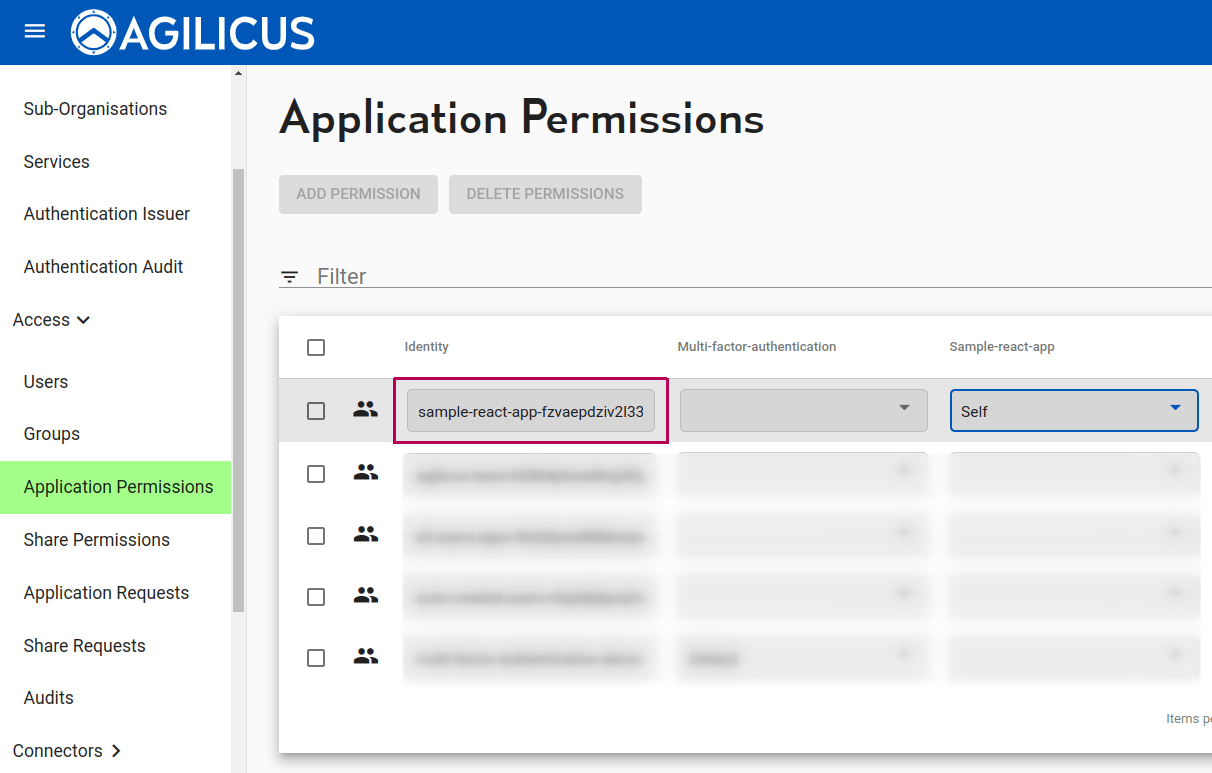Go to Users in the sidebar
Screen dimensions: 1212x773
[x=46, y=382]
